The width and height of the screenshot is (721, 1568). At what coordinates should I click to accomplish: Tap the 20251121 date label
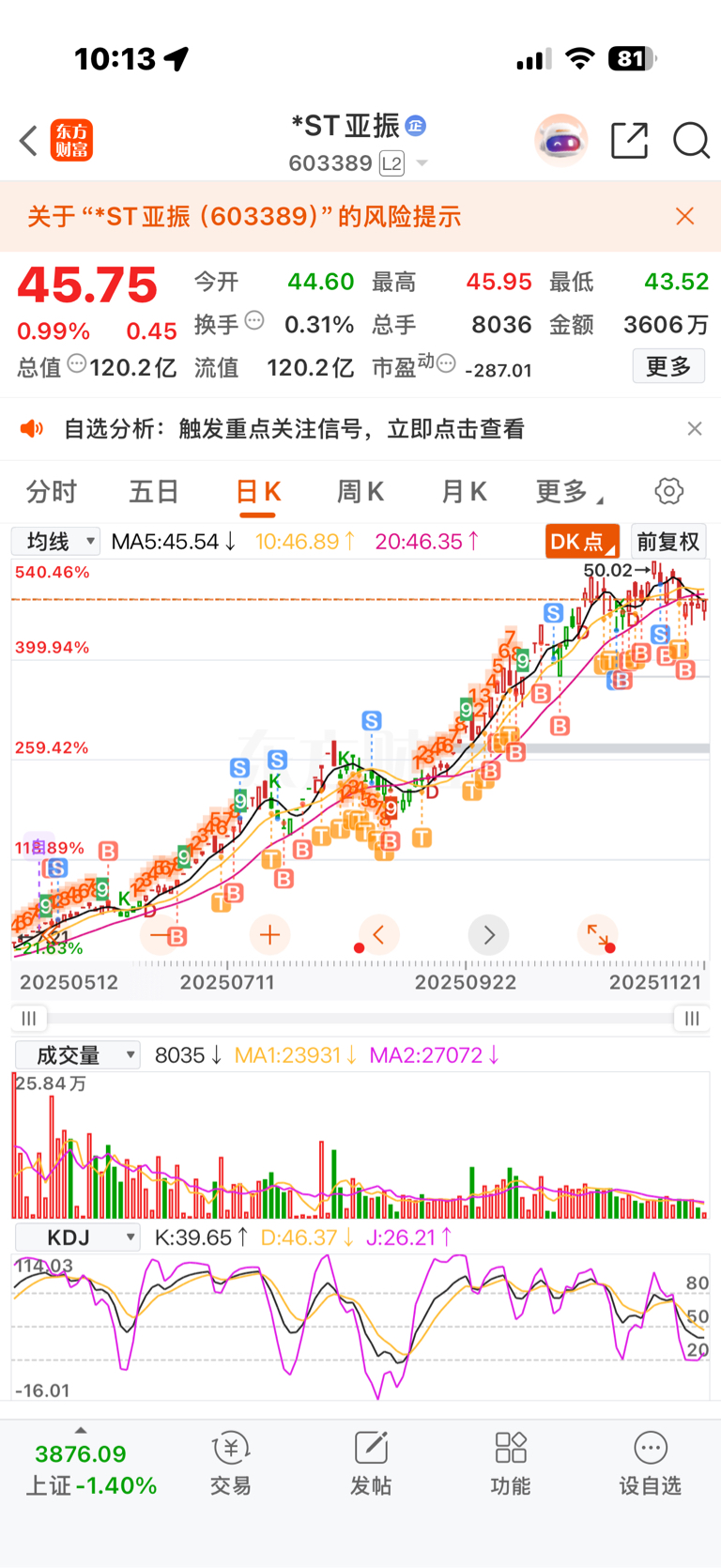655,982
